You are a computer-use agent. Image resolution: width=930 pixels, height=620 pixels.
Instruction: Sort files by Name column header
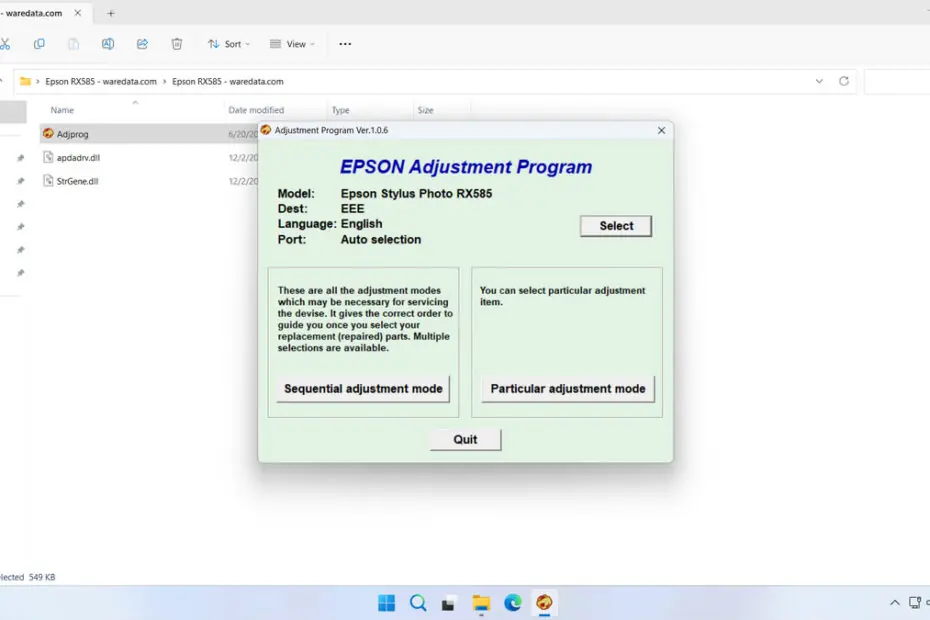[62, 110]
